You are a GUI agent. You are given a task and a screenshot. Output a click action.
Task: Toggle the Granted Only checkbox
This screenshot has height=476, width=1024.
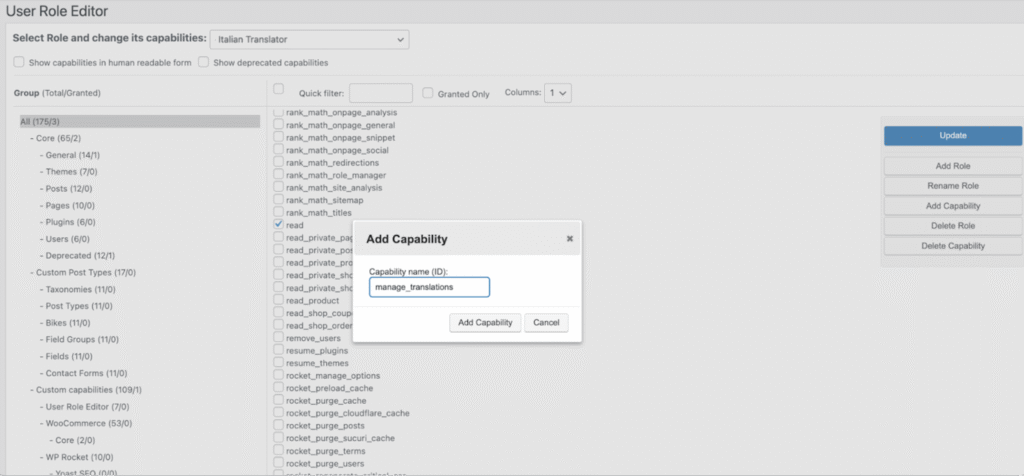[428, 93]
